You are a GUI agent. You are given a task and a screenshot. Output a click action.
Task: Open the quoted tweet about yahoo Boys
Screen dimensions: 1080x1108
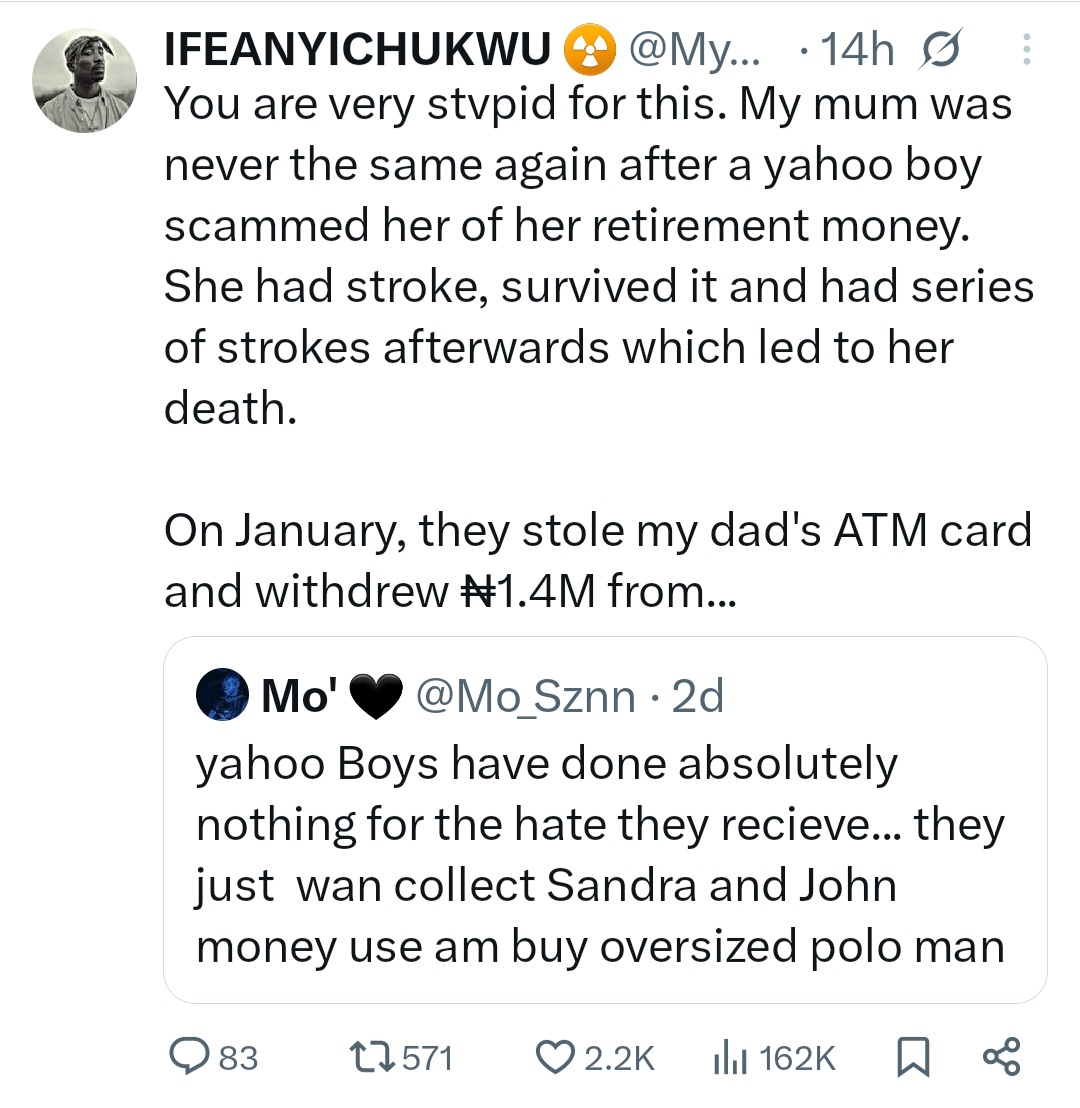(x=600, y=855)
